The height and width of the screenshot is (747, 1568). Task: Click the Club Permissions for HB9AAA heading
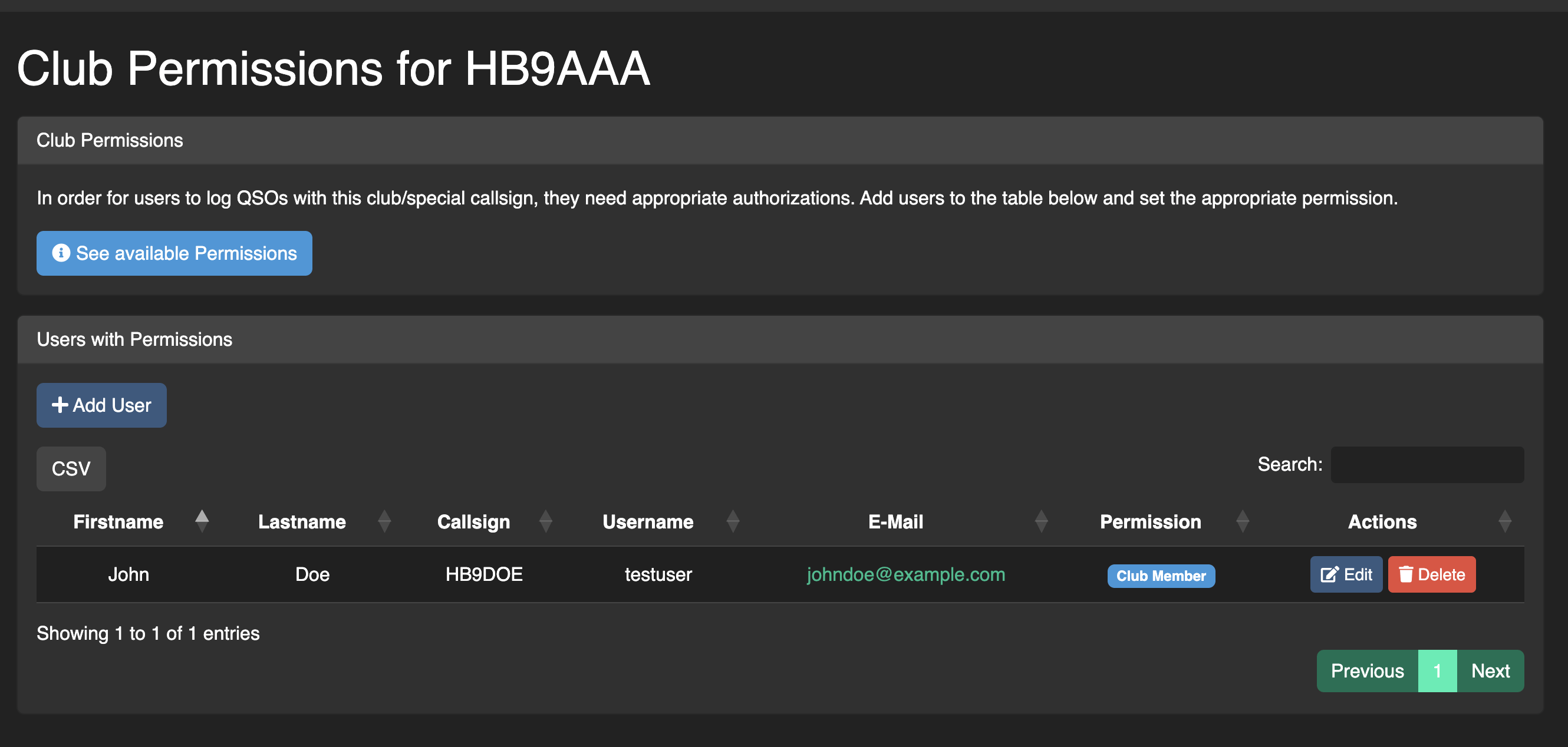(333, 68)
